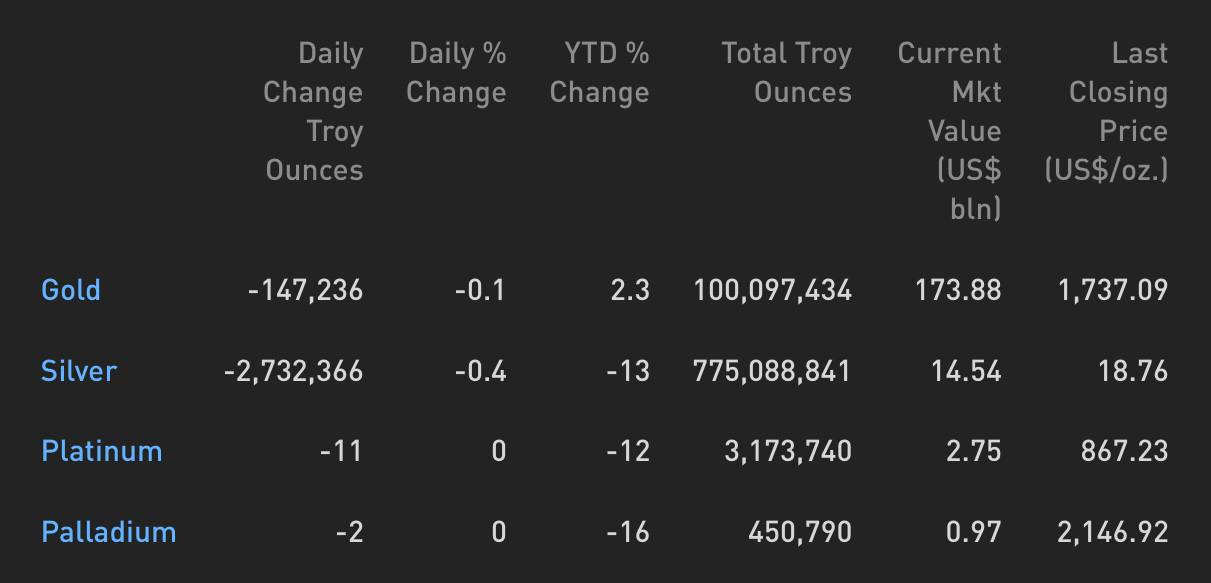The width and height of the screenshot is (1211, 583).
Task: Select Gold market value 173.88
Action: (958, 290)
